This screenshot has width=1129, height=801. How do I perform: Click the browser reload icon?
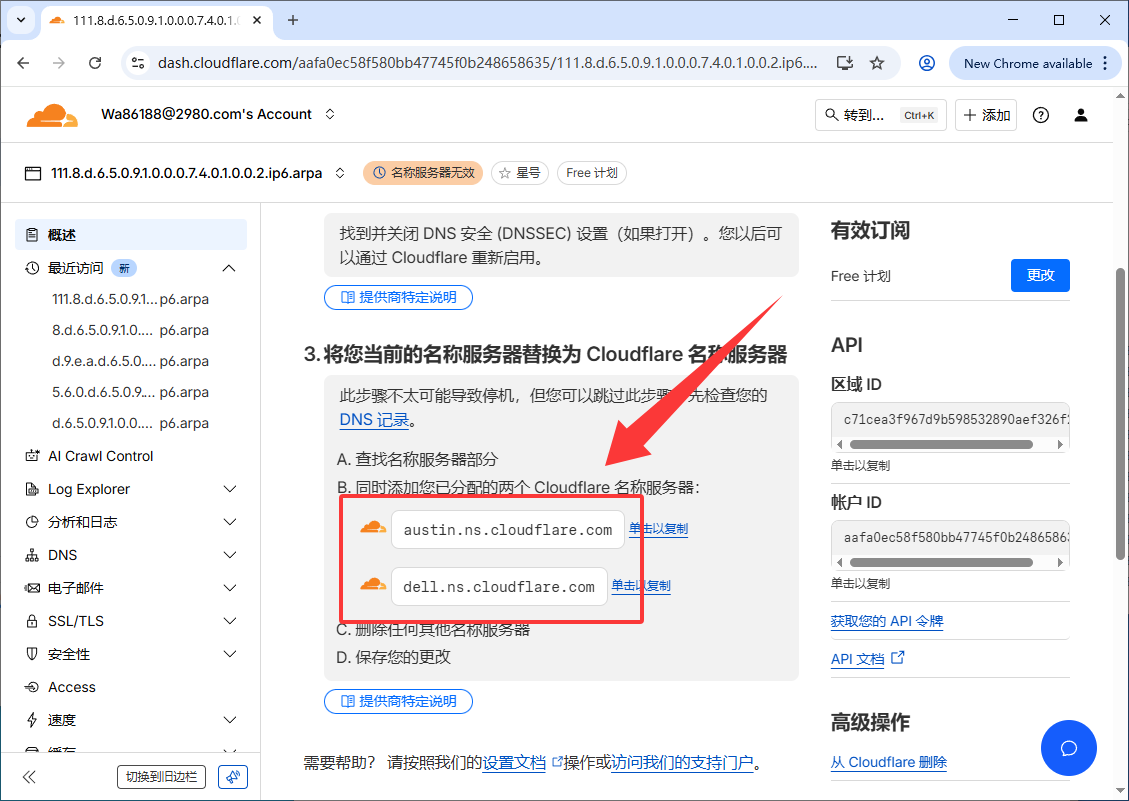tap(95, 63)
